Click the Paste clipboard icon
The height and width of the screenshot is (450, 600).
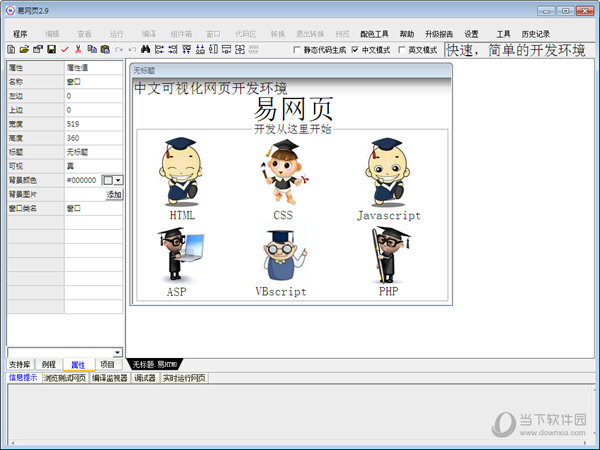105,49
